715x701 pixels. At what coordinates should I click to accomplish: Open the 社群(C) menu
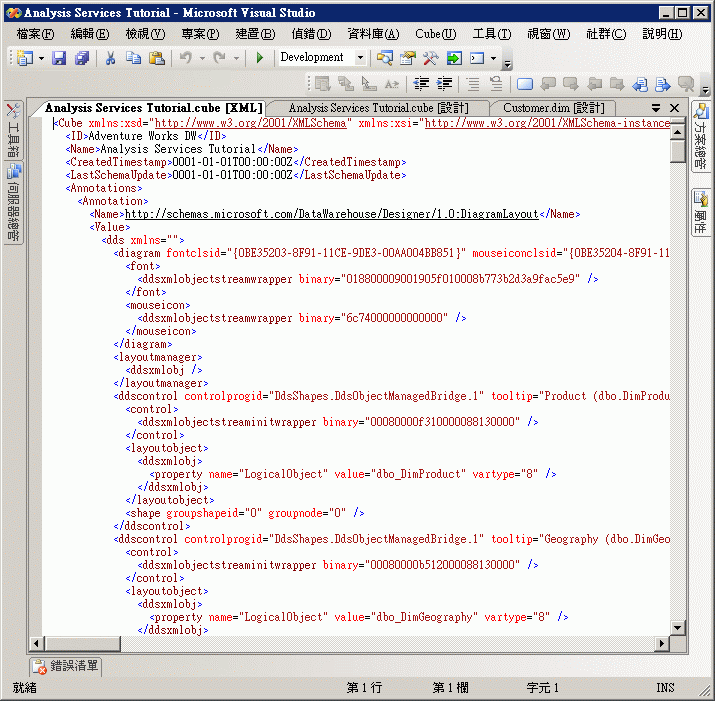point(606,34)
